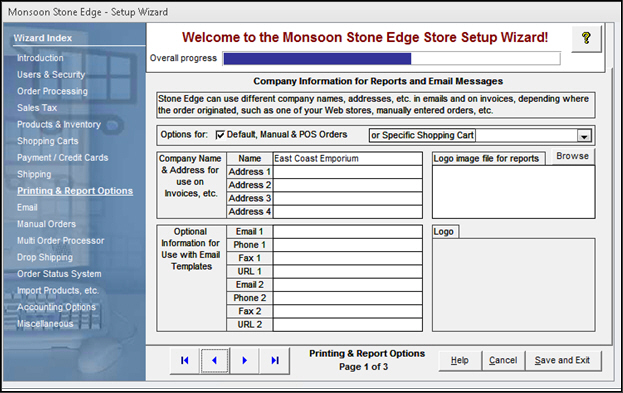Viewport: 623px width, 393px height.
Task: Click the Help button at bottom
Action: pos(460,360)
